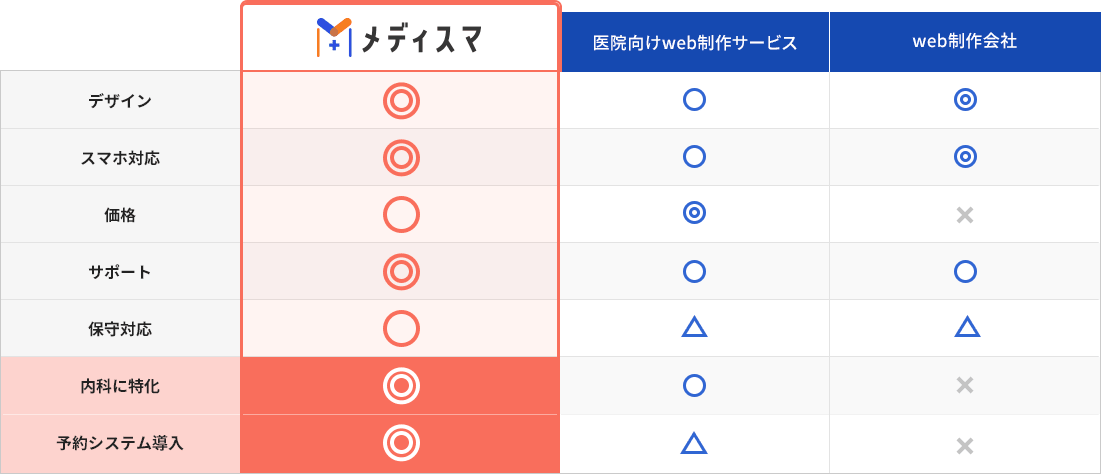
Task: Click white double-circle in 内科に特化 row
Action: pyautogui.click(x=401, y=386)
